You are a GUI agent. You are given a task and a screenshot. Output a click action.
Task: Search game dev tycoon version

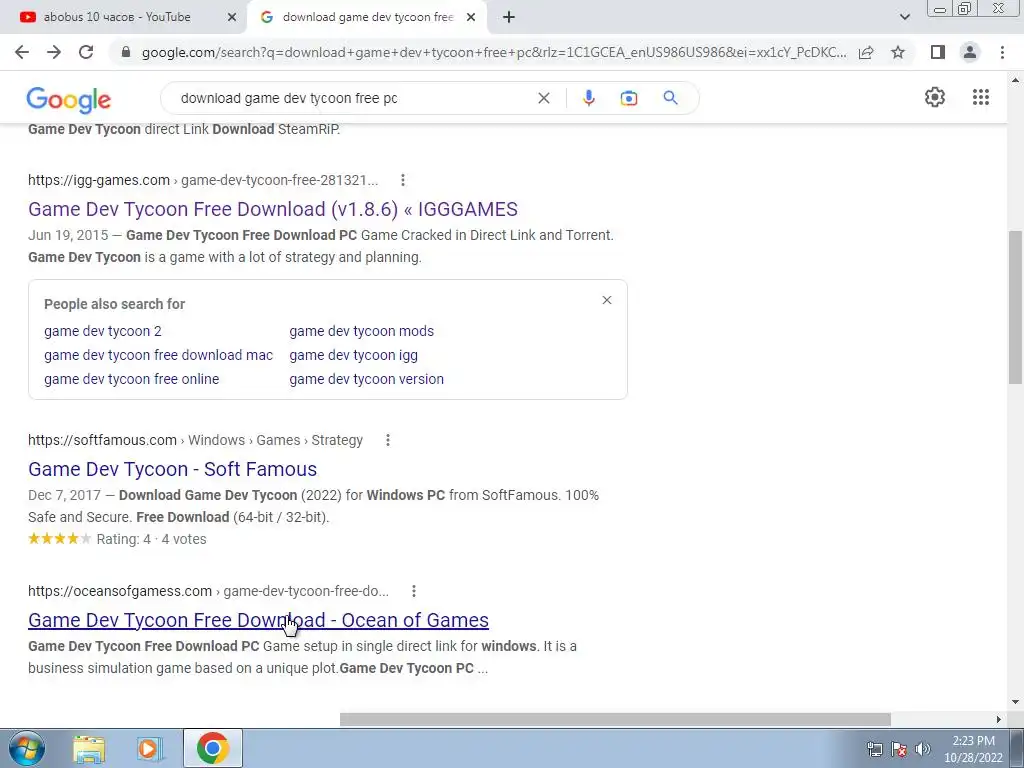366,379
